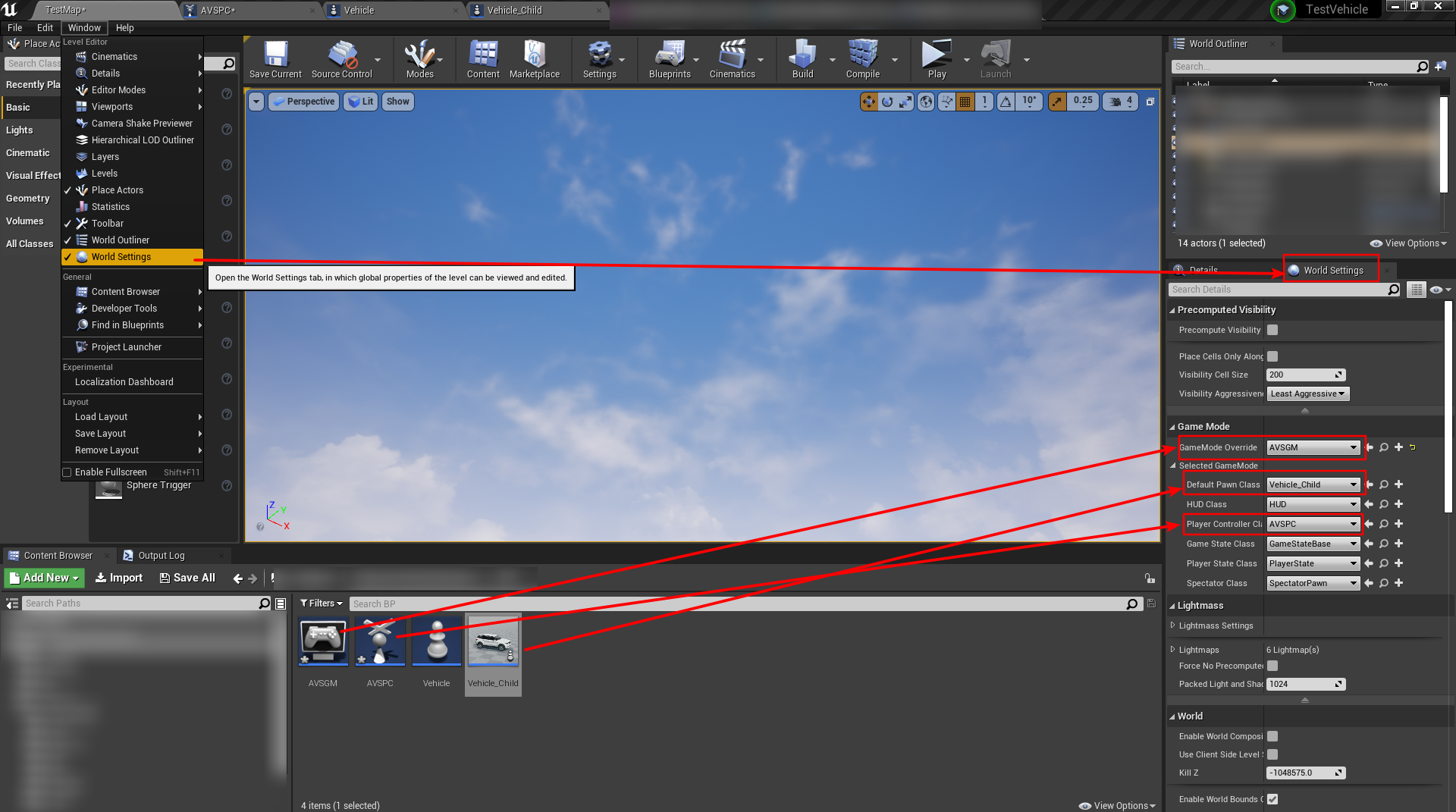Open Source Control from the toolbar

(341, 60)
